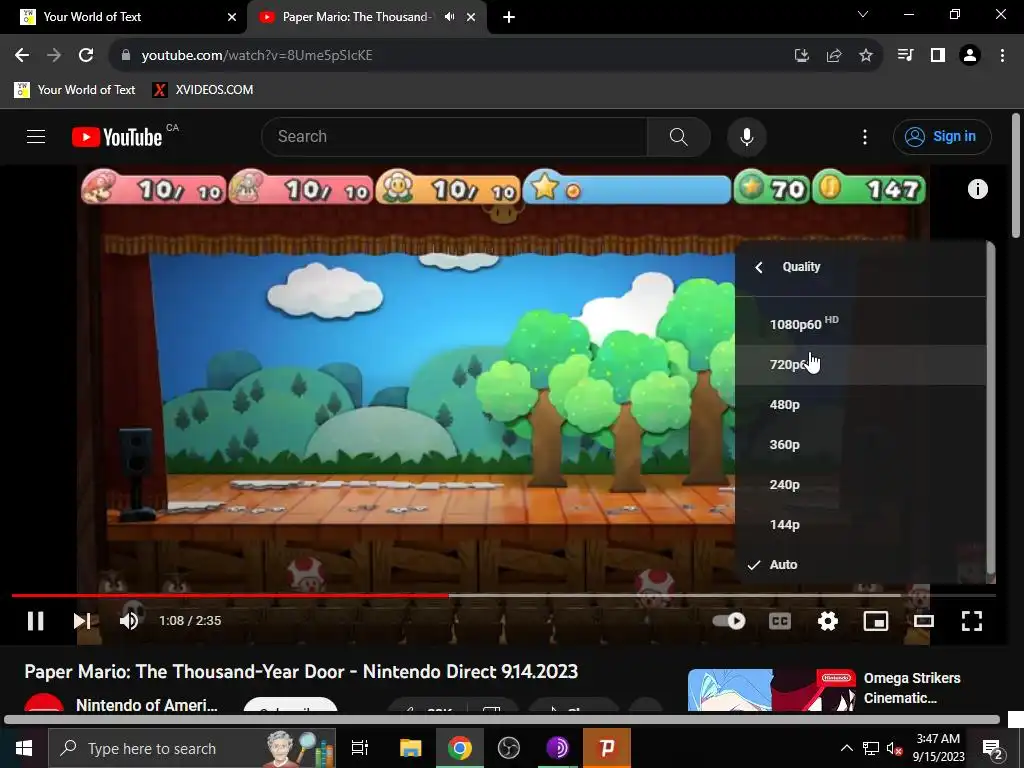1024x768 pixels.
Task: Click the Omega Strikers Cinematic title
Action: pos(912,688)
